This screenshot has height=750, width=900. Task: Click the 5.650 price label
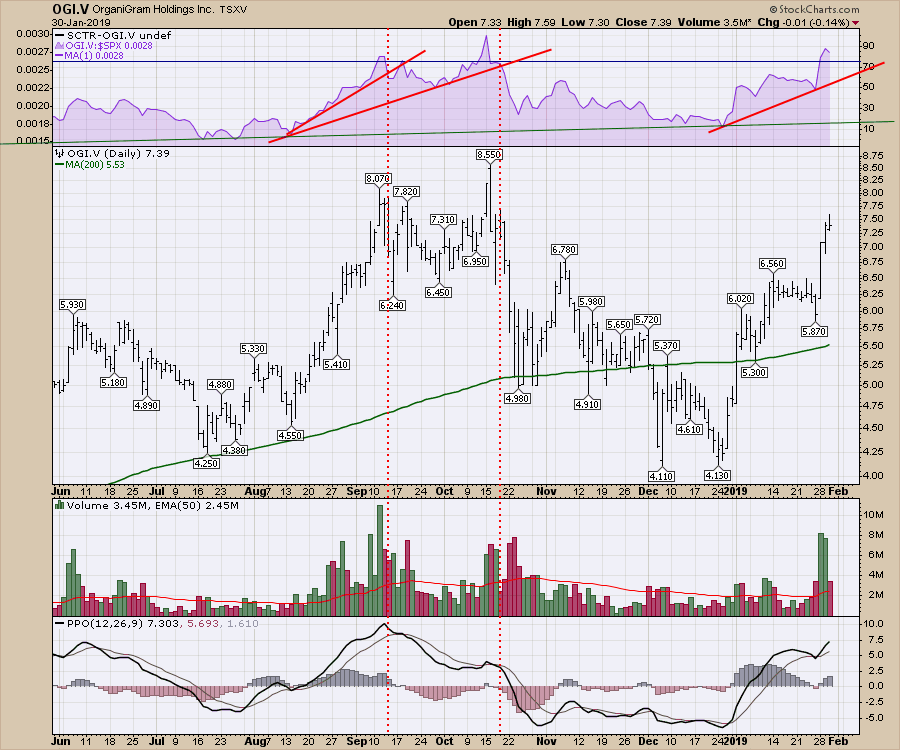[619, 324]
